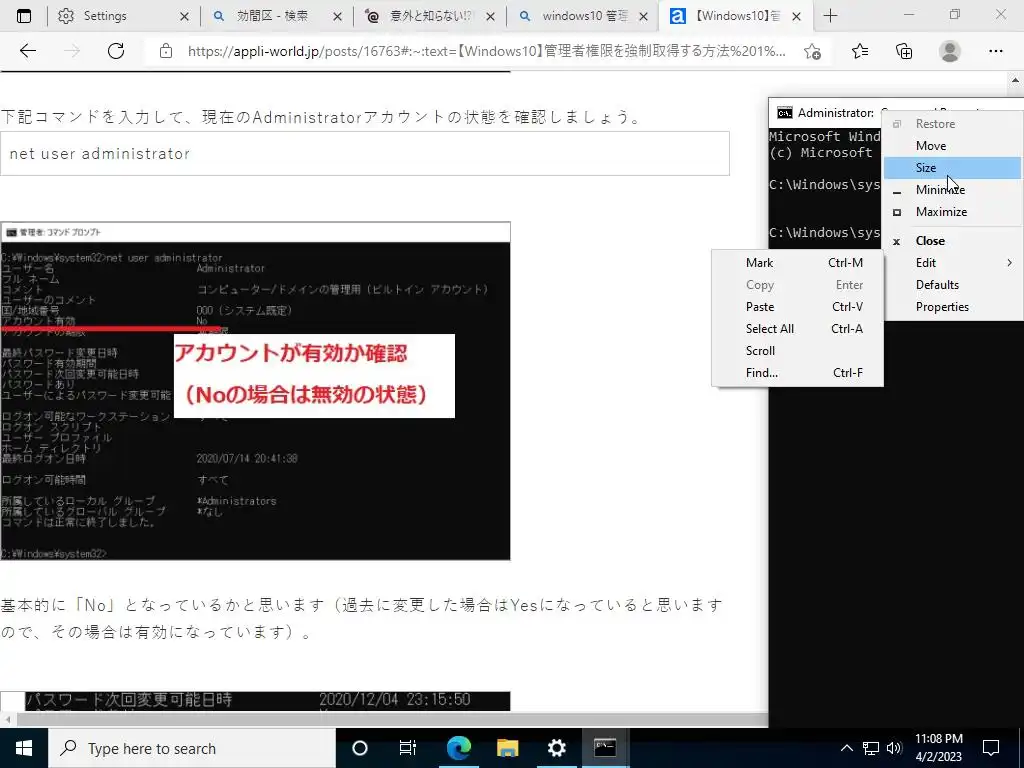Close the 【Windows10】 appli-world tab
Screen dimensions: 1024x768
796,16
